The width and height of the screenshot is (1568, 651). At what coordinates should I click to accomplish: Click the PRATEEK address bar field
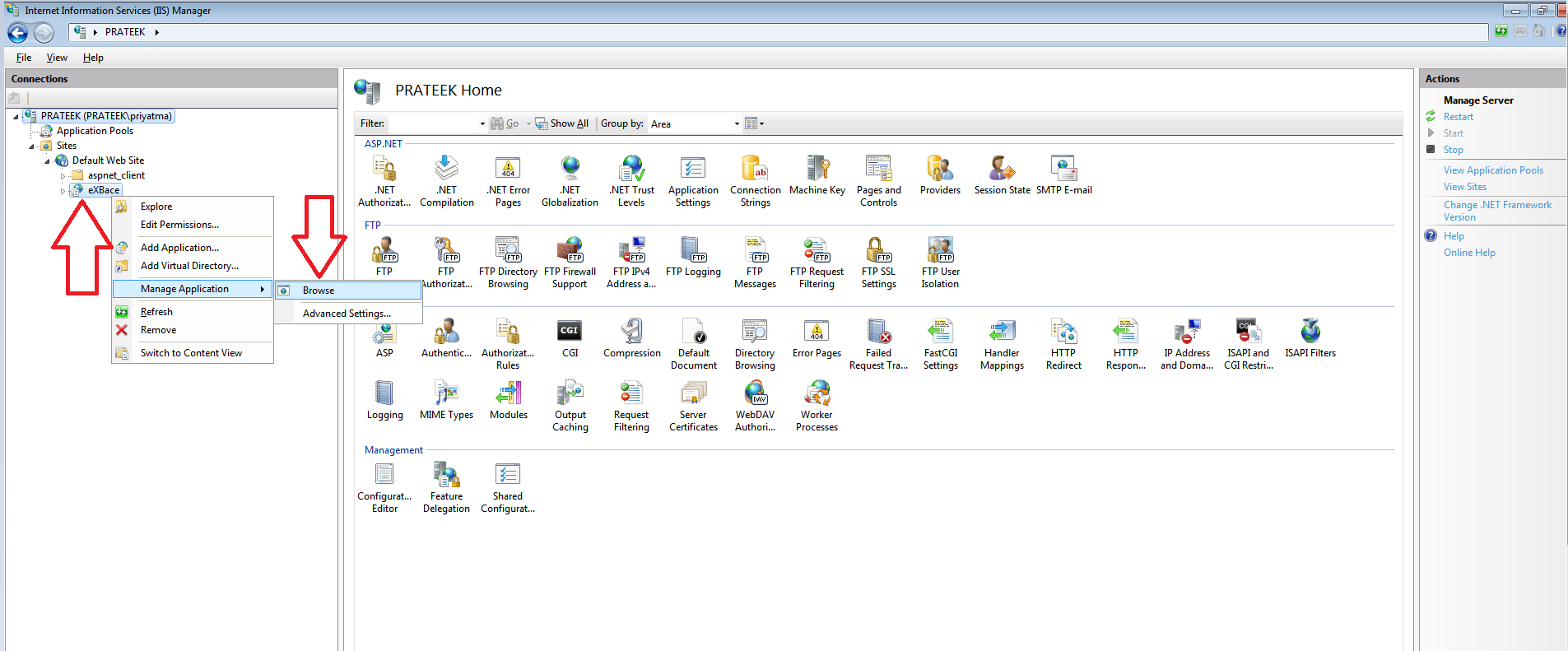pos(778,32)
